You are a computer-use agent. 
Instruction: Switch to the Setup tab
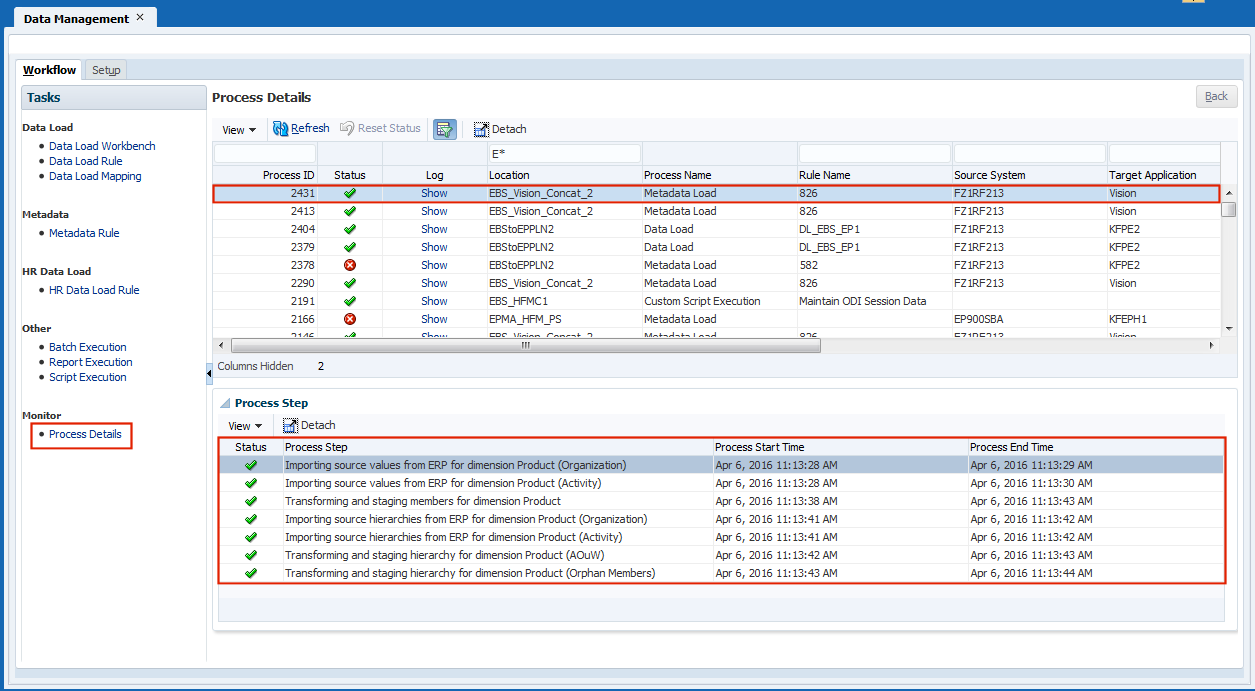tap(106, 70)
